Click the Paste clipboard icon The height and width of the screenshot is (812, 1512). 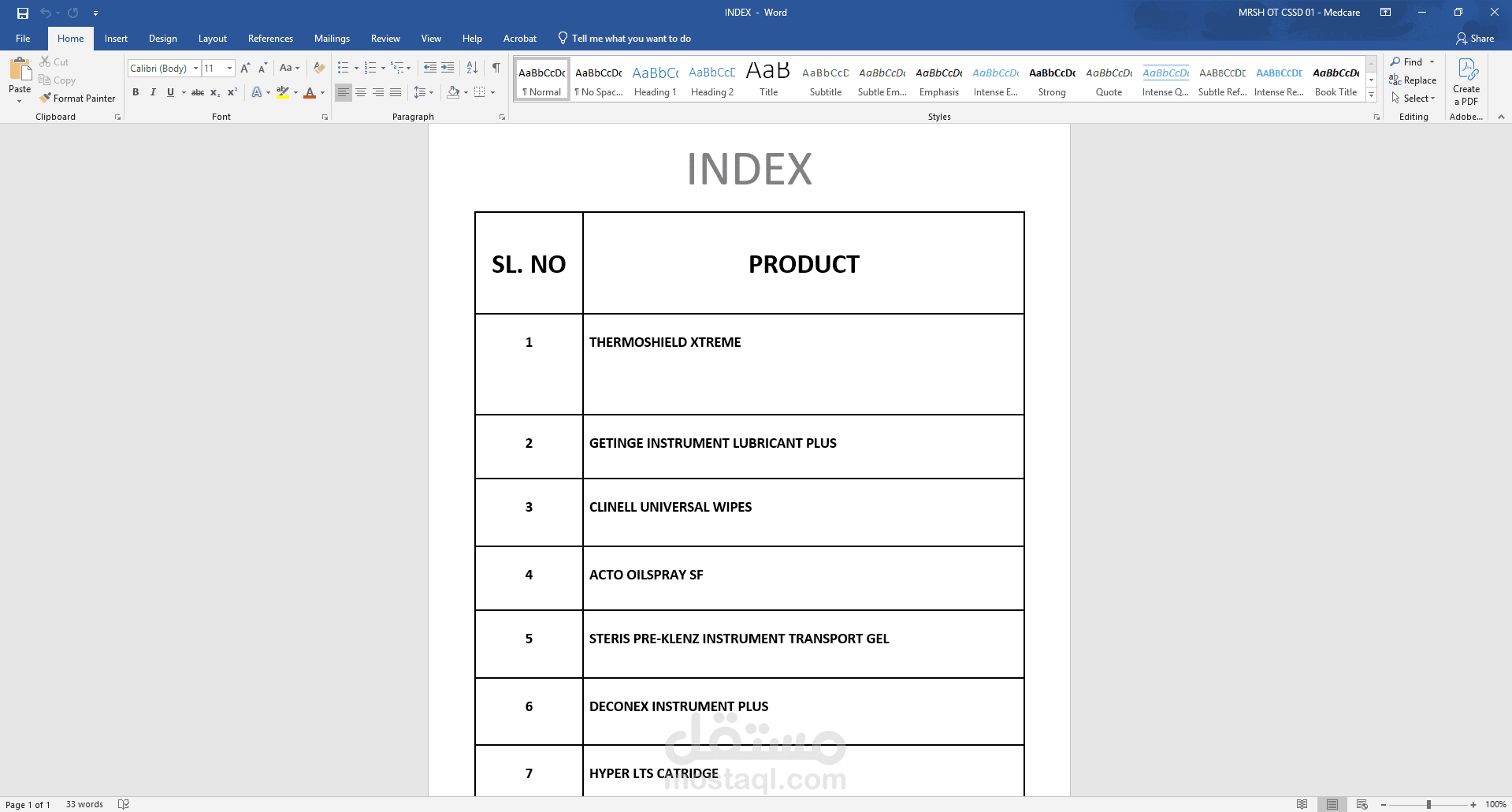(20, 70)
